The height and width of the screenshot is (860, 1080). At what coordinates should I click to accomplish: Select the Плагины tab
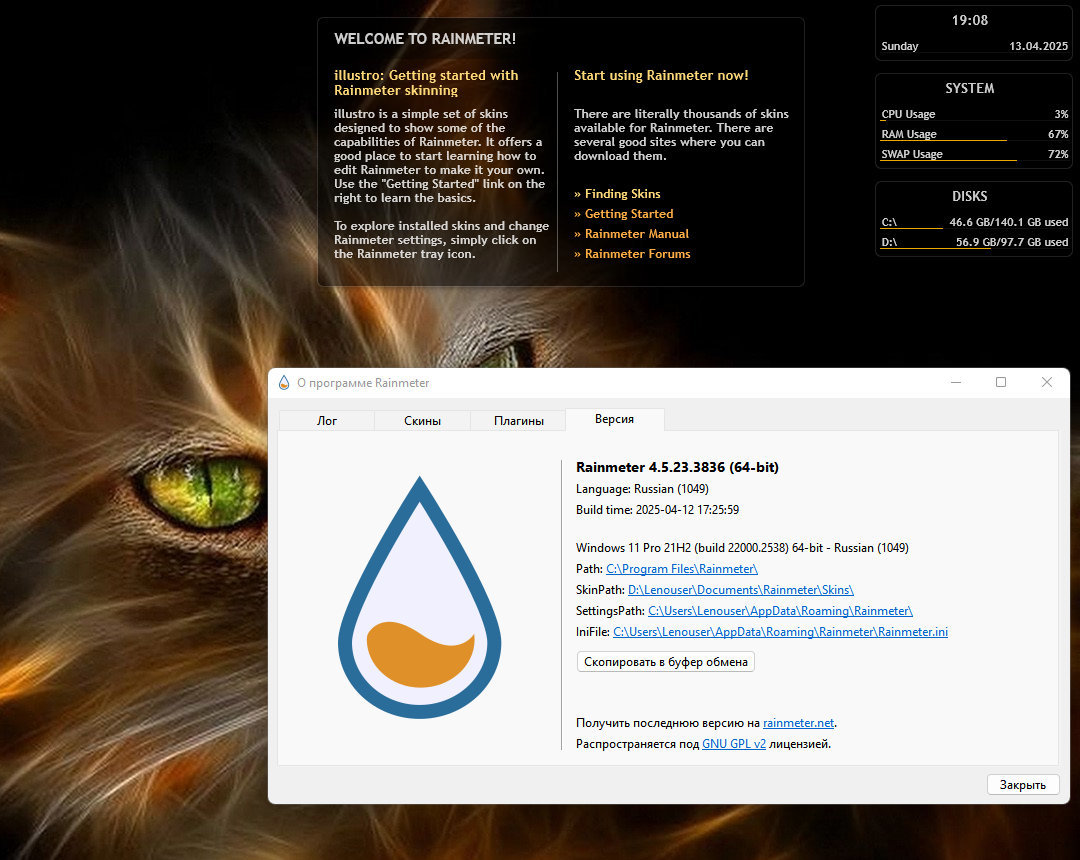pos(518,421)
